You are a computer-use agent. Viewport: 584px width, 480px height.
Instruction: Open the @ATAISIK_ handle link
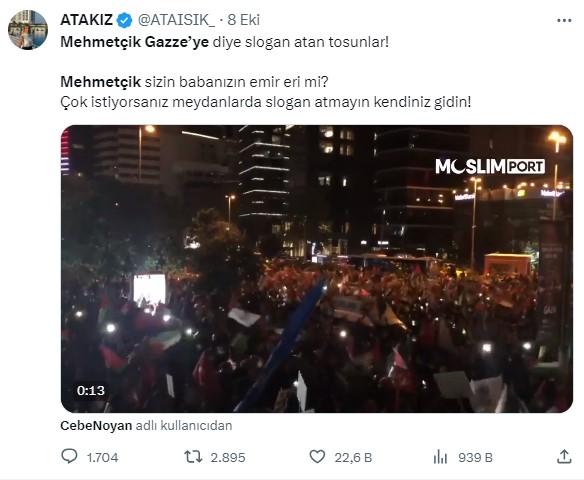[x=176, y=20]
